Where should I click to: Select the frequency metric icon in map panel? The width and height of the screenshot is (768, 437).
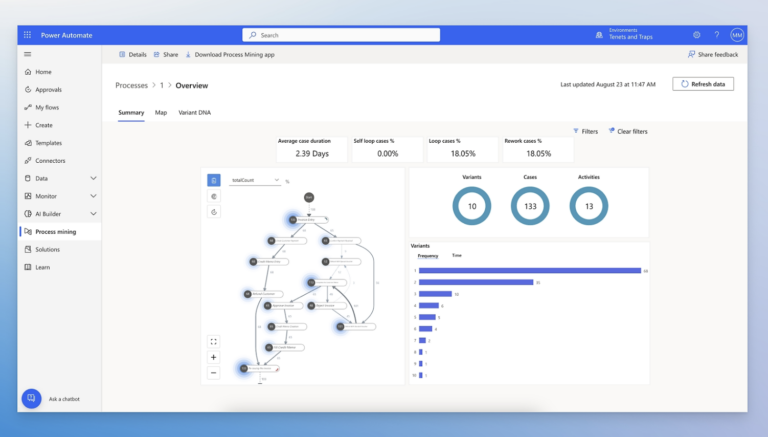point(213,180)
